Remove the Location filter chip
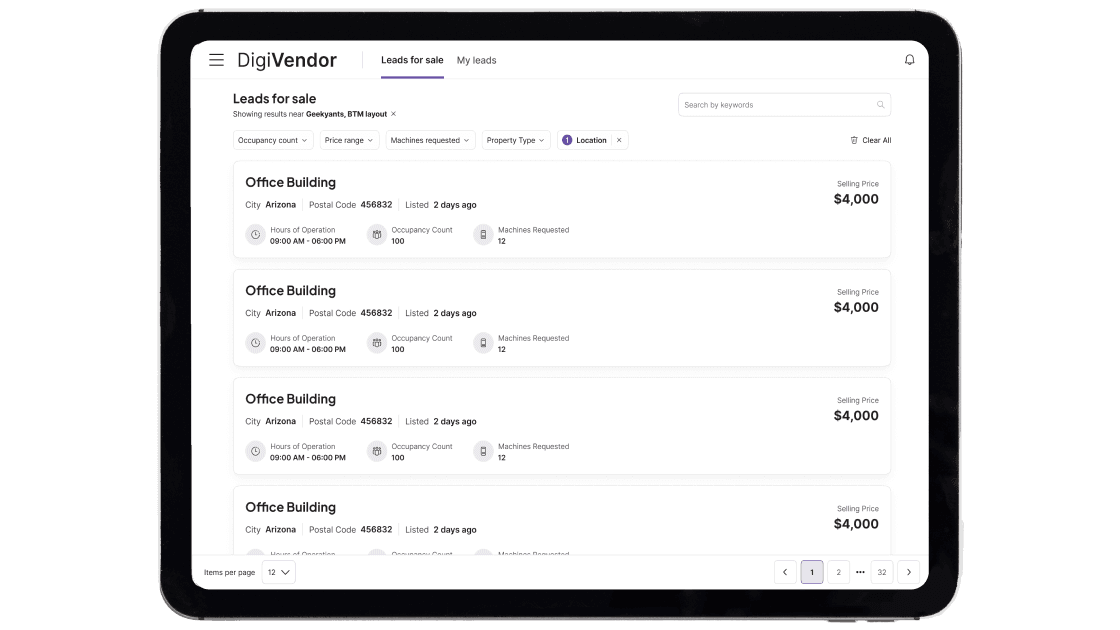 619,141
